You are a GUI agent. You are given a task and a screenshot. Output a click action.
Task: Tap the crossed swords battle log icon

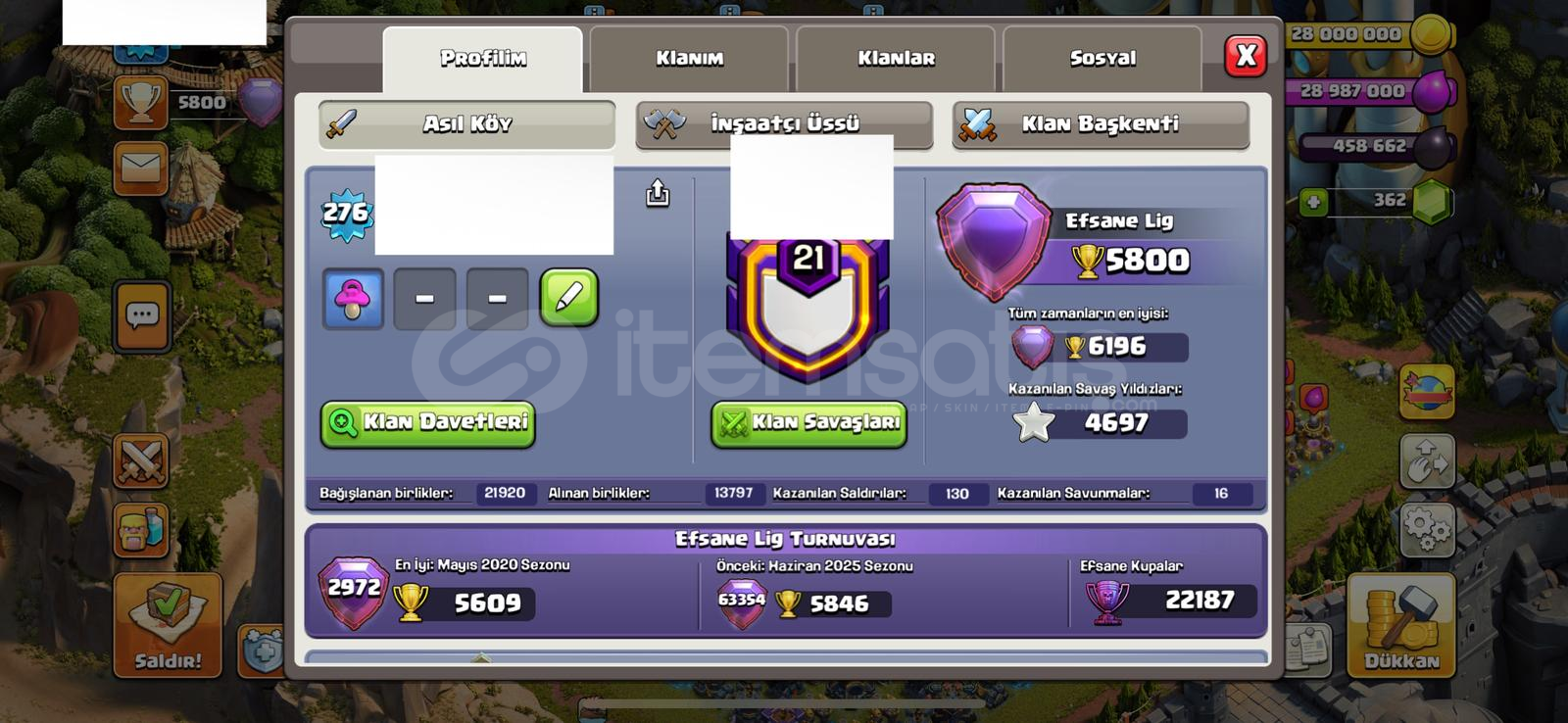tap(141, 460)
